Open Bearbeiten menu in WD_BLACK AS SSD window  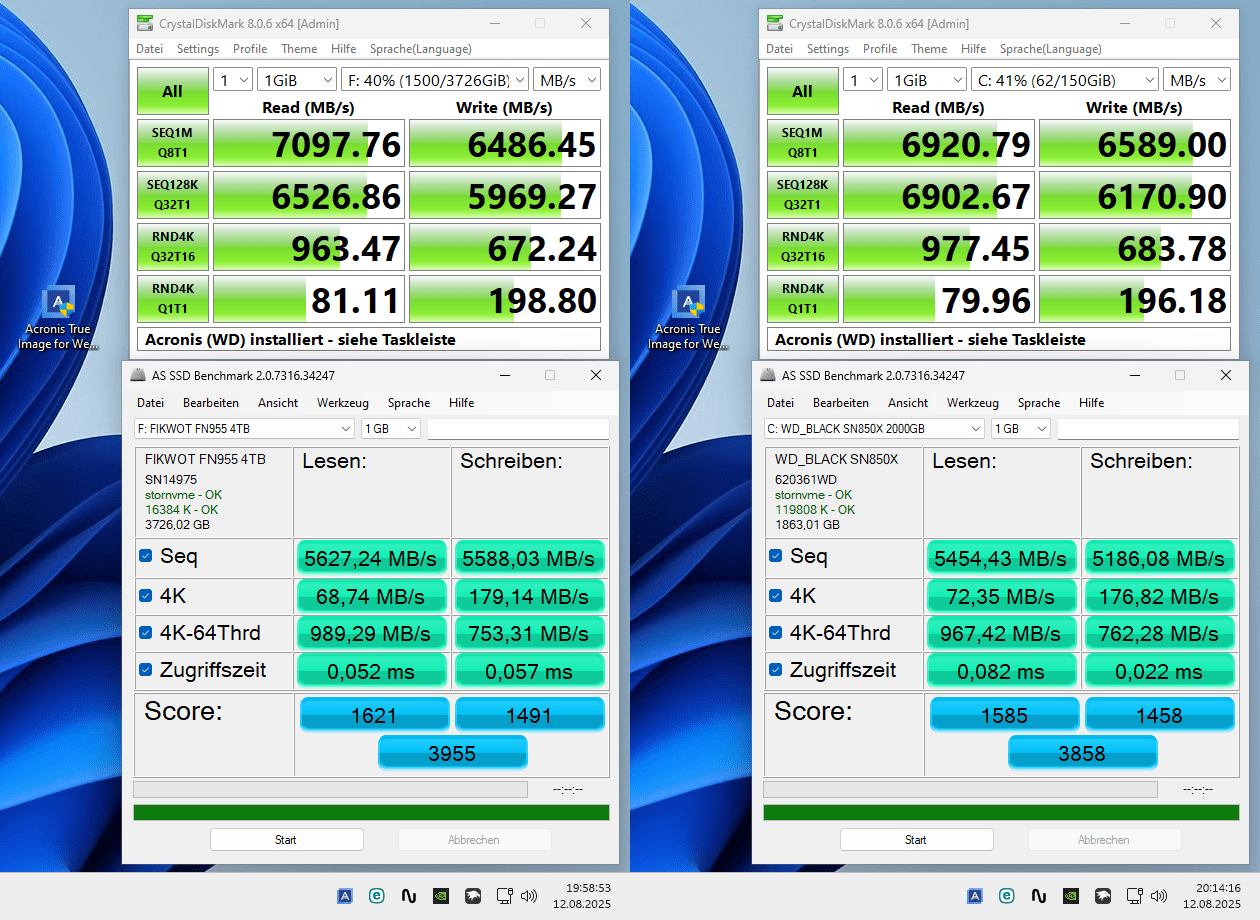(x=841, y=403)
